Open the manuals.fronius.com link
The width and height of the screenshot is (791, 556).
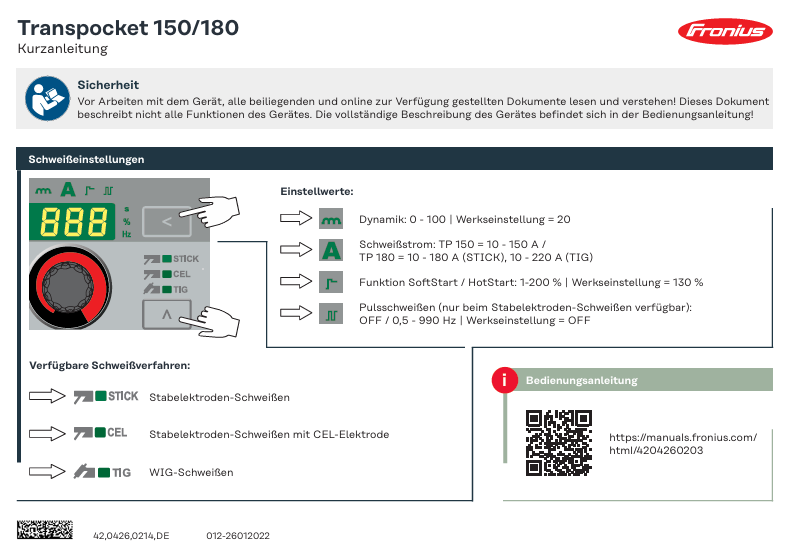click(683, 444)
